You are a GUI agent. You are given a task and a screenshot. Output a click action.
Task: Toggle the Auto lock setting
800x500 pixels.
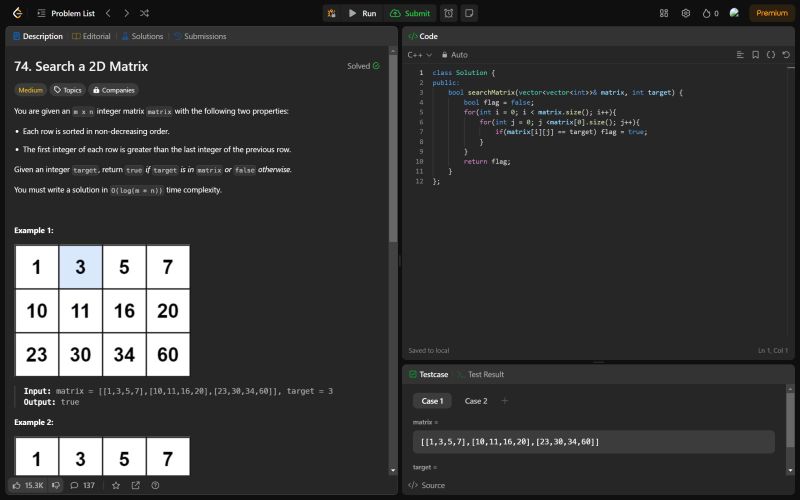click(x=455, y=55)
